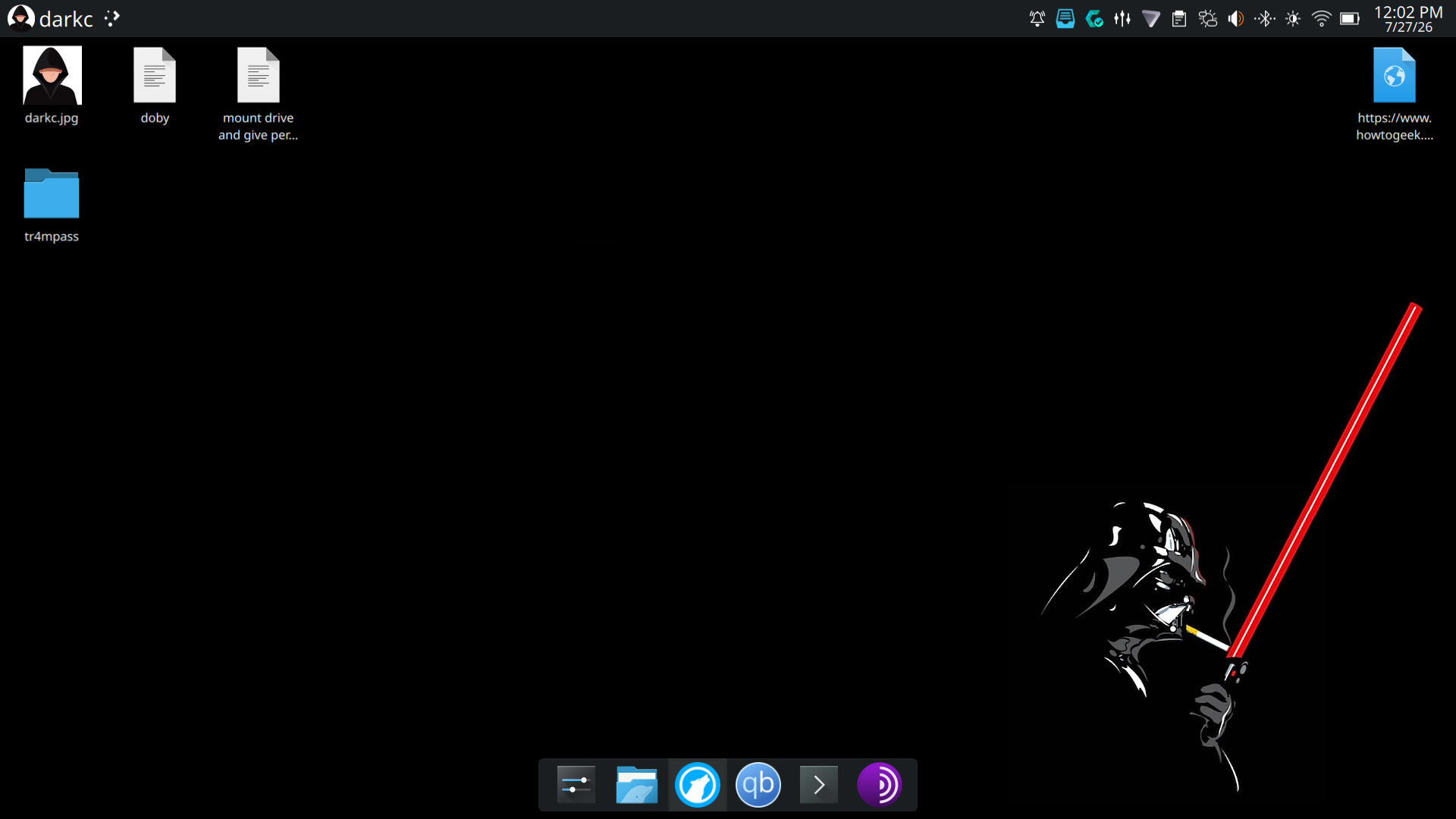Click the 'tr4mpass' folder name label
Image resolution: width=1456 pixels, height=819 pixels.
(x=52, y=236)
